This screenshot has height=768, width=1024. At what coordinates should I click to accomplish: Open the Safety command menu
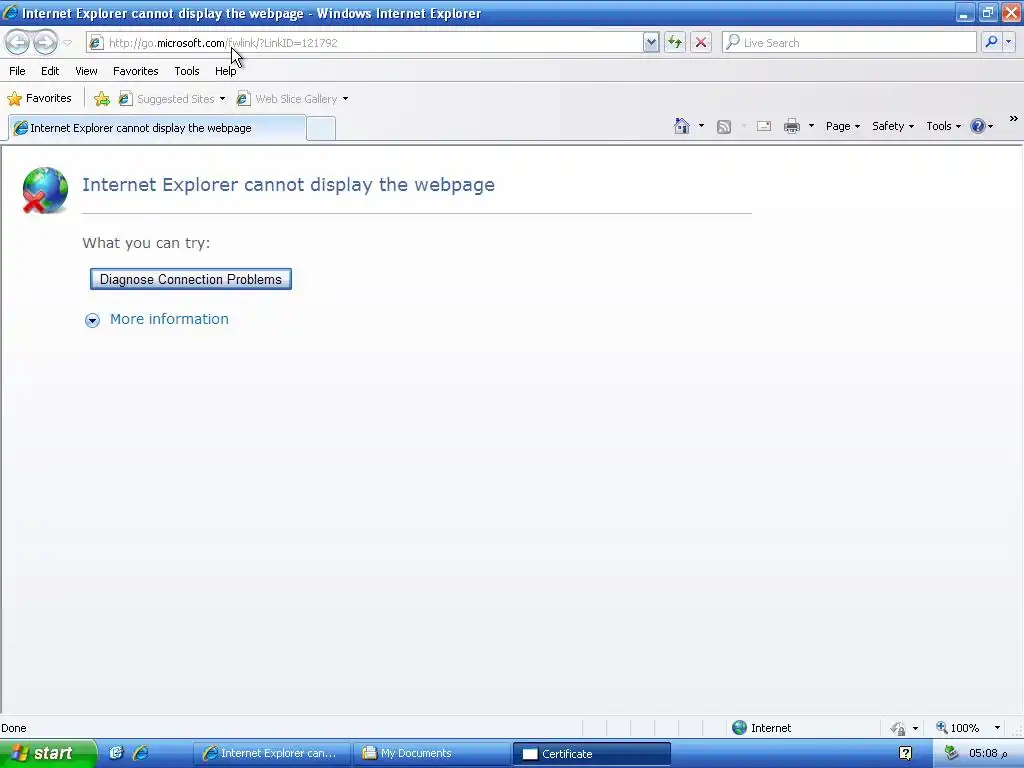[893, 126]
